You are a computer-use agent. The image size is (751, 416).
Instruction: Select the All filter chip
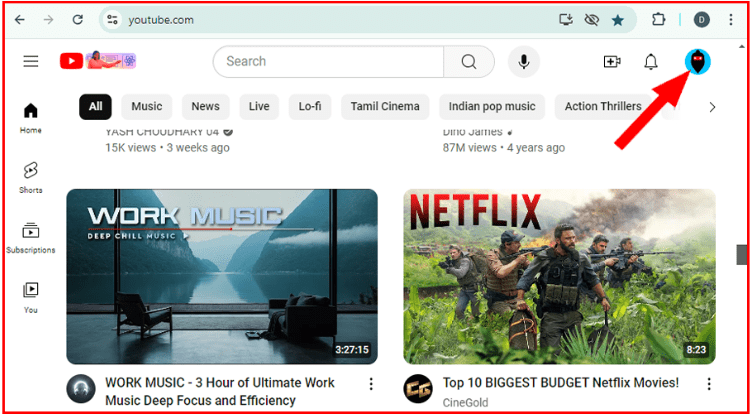click(95, 106)
